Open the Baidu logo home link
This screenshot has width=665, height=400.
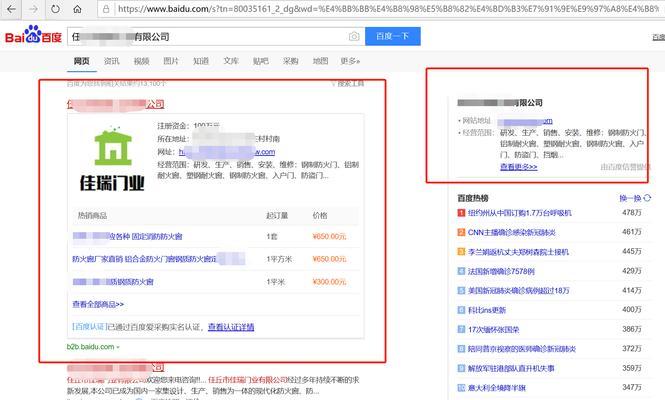[33, 35]
